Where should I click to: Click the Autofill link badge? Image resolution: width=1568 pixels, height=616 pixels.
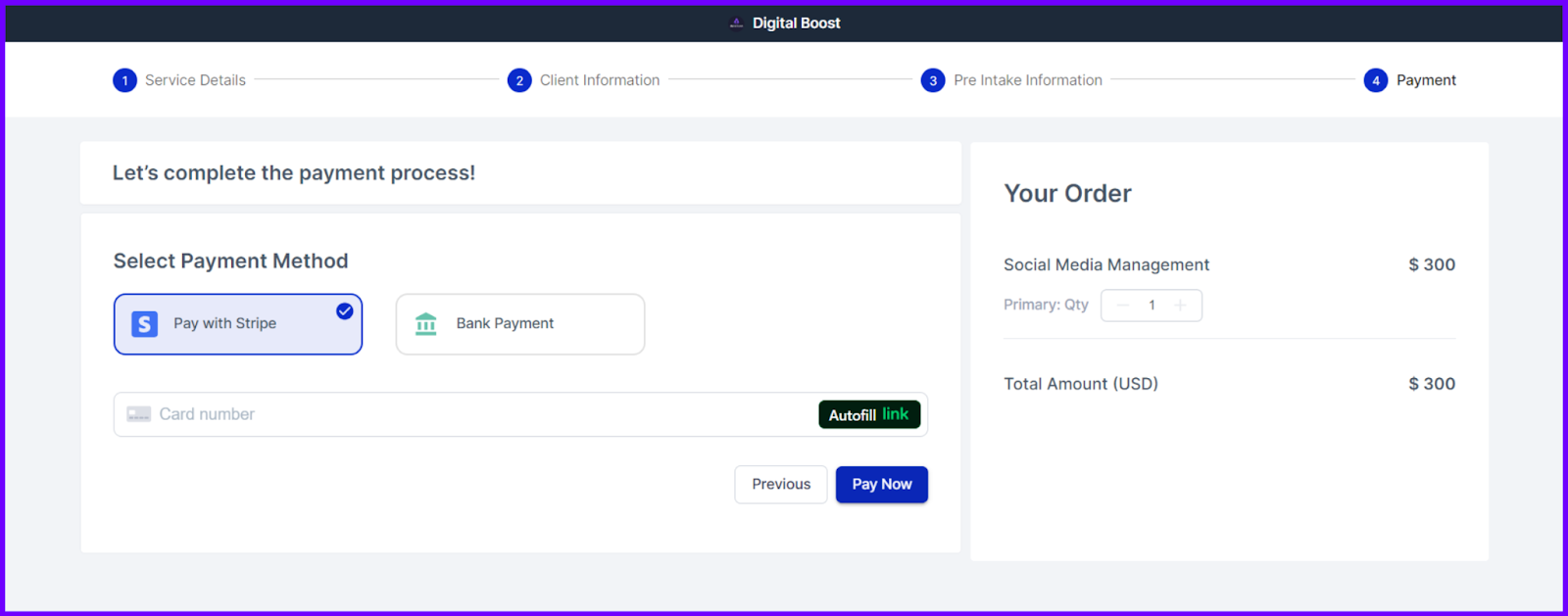(x=868, y=413)
